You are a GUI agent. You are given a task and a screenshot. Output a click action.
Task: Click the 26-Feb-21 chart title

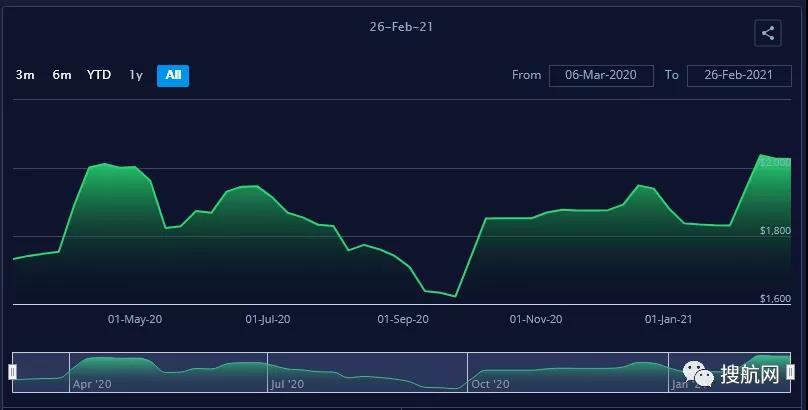[x=402, y=27]
